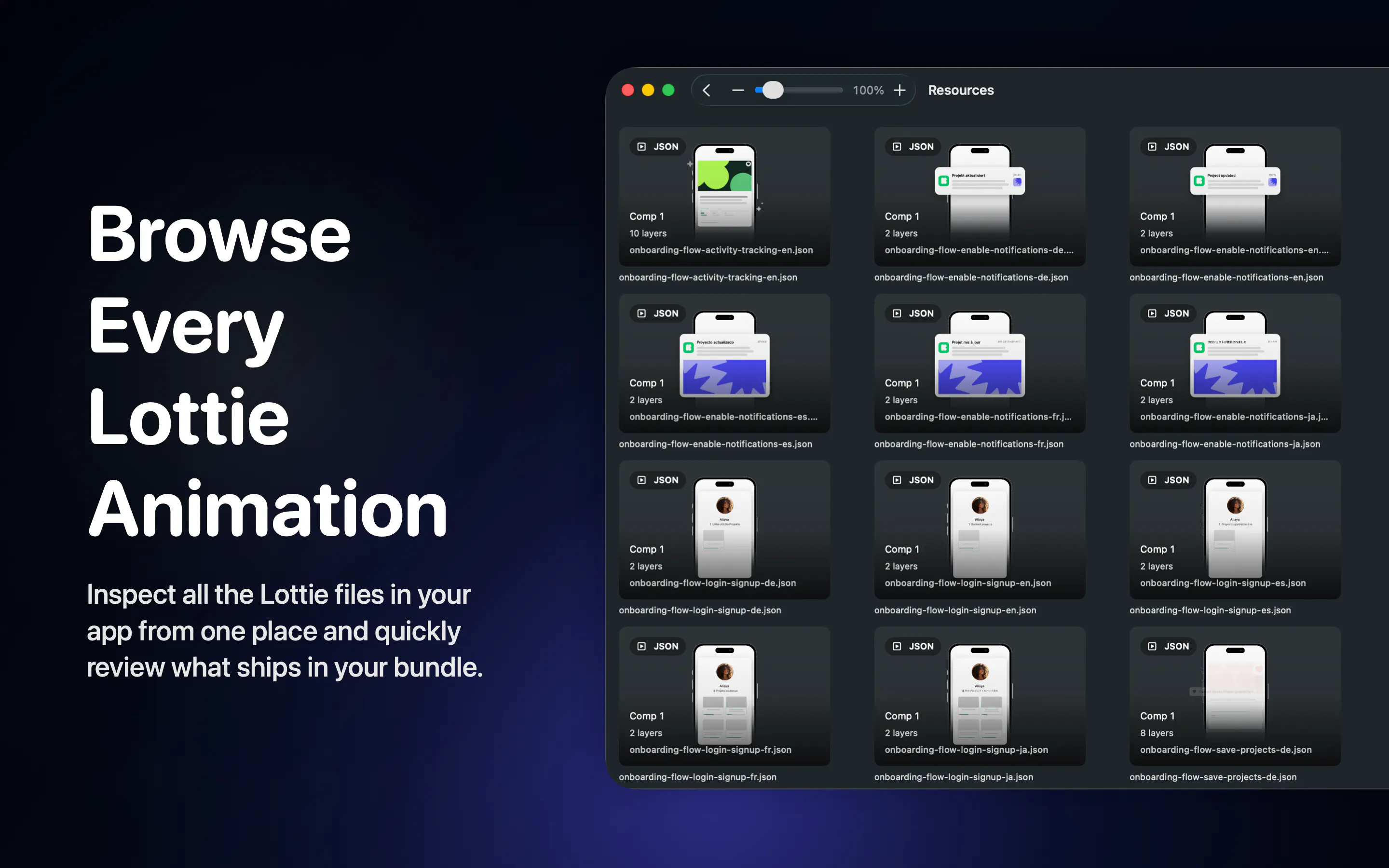Click 'Comp 1' on the login-signup-en card

pos(902,549)
